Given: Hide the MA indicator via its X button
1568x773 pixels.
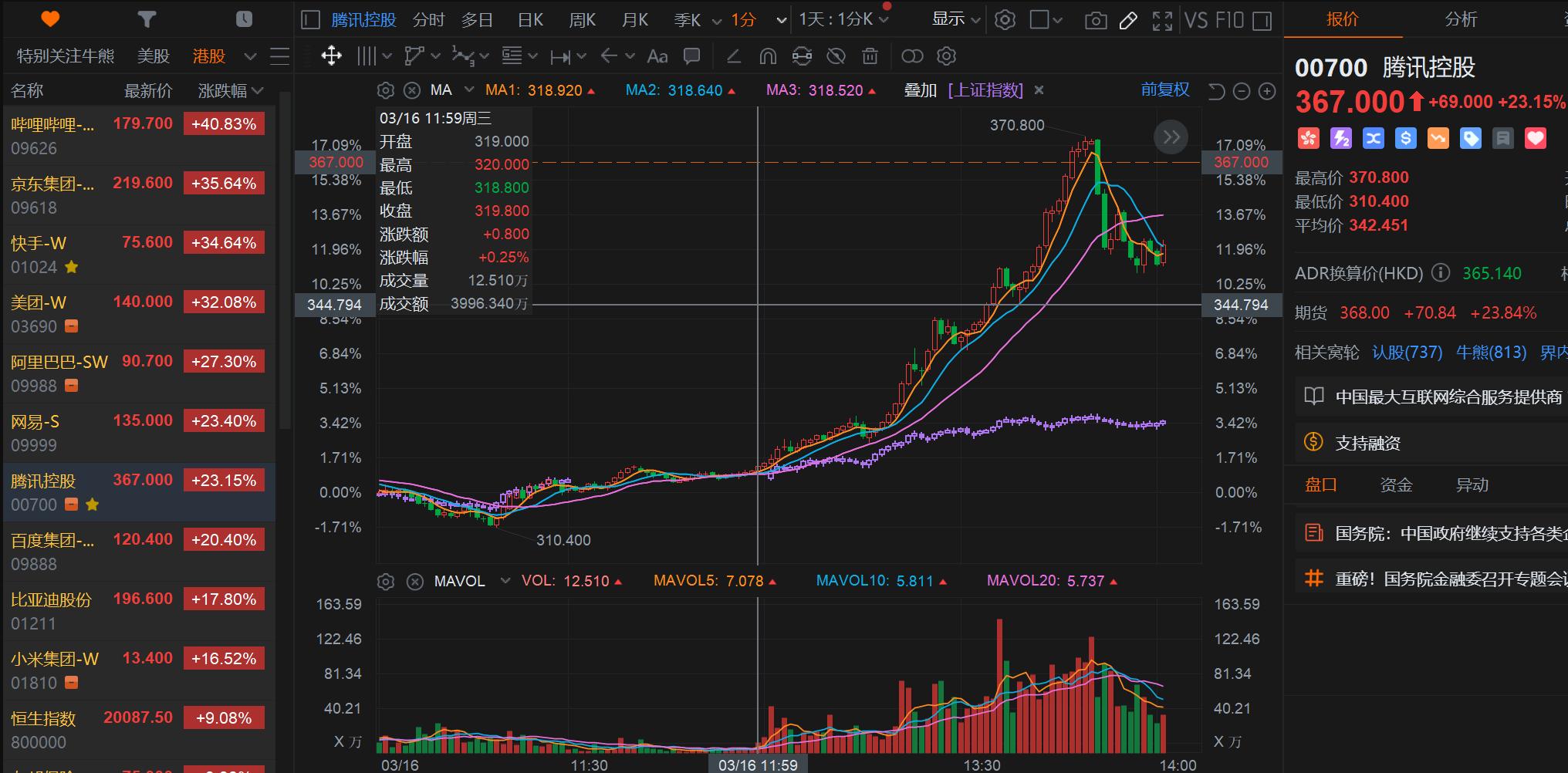Looking at the screenshot, I should tap(412, 89).
